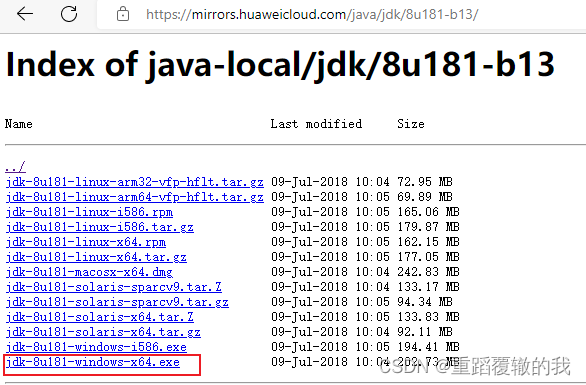Download jdk-8u181-linux-arm32-vfp-hflt.tar.gz
Image resolution: width=586 pixels, height=385 pixels.
pyautogui.click(x=135, y=182)
